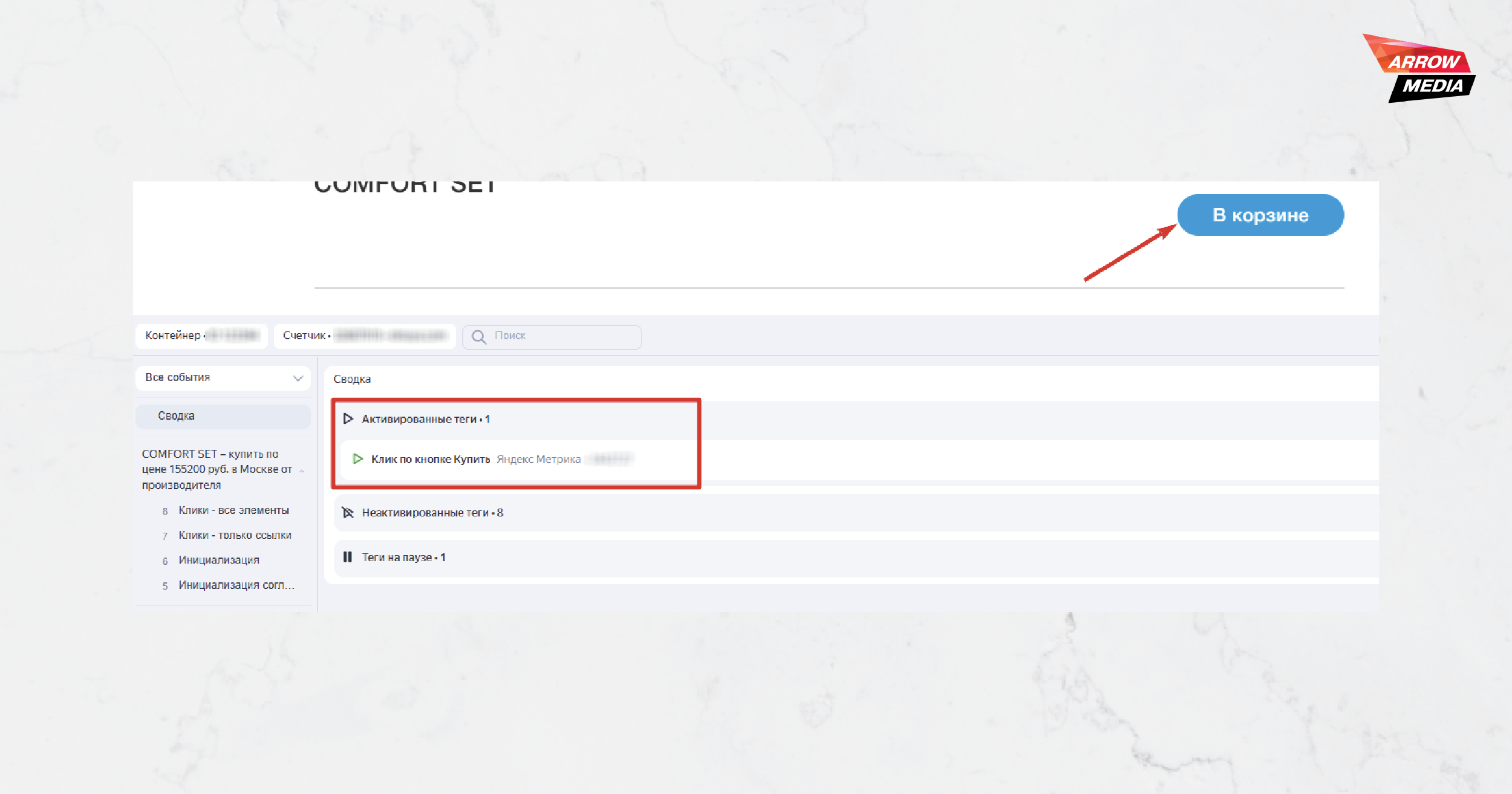
Task: Expand the «Неактивированные теги» section
Action: 856,513
